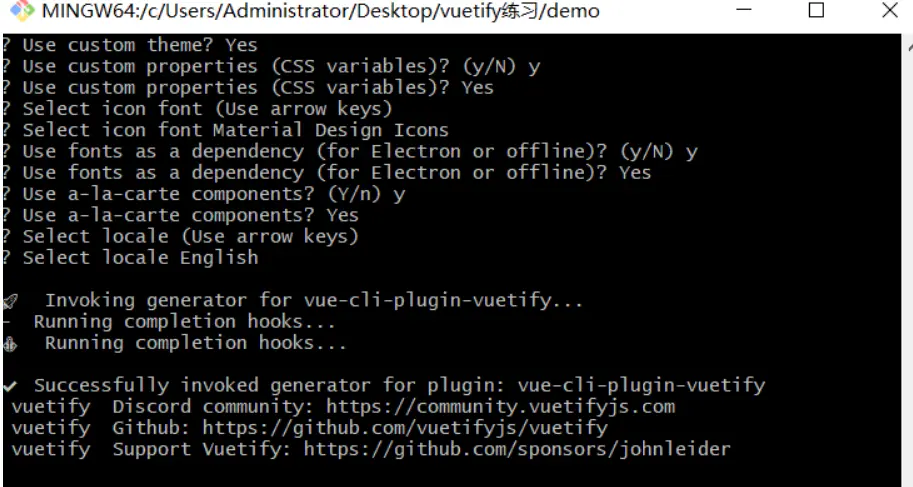Click the (Y/n) prompt on a-la-carte line
Image resolution: width=913 pixels, height=487 pixels.
pyautogui.click(x=354, y=194)
